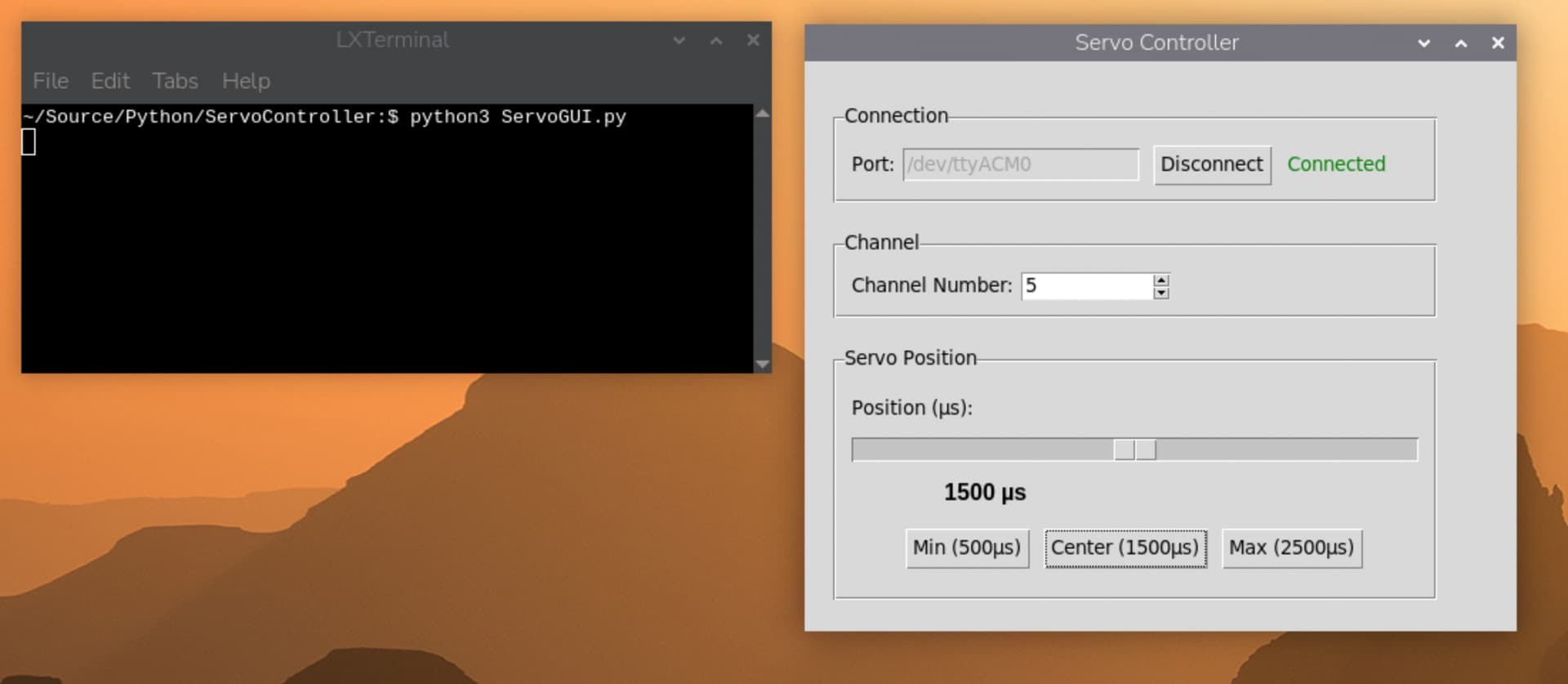Image resolution: width=1568 pixels, height=684 pixels.
Task: Increase channel number with the up arrow
Action: 1160,280
